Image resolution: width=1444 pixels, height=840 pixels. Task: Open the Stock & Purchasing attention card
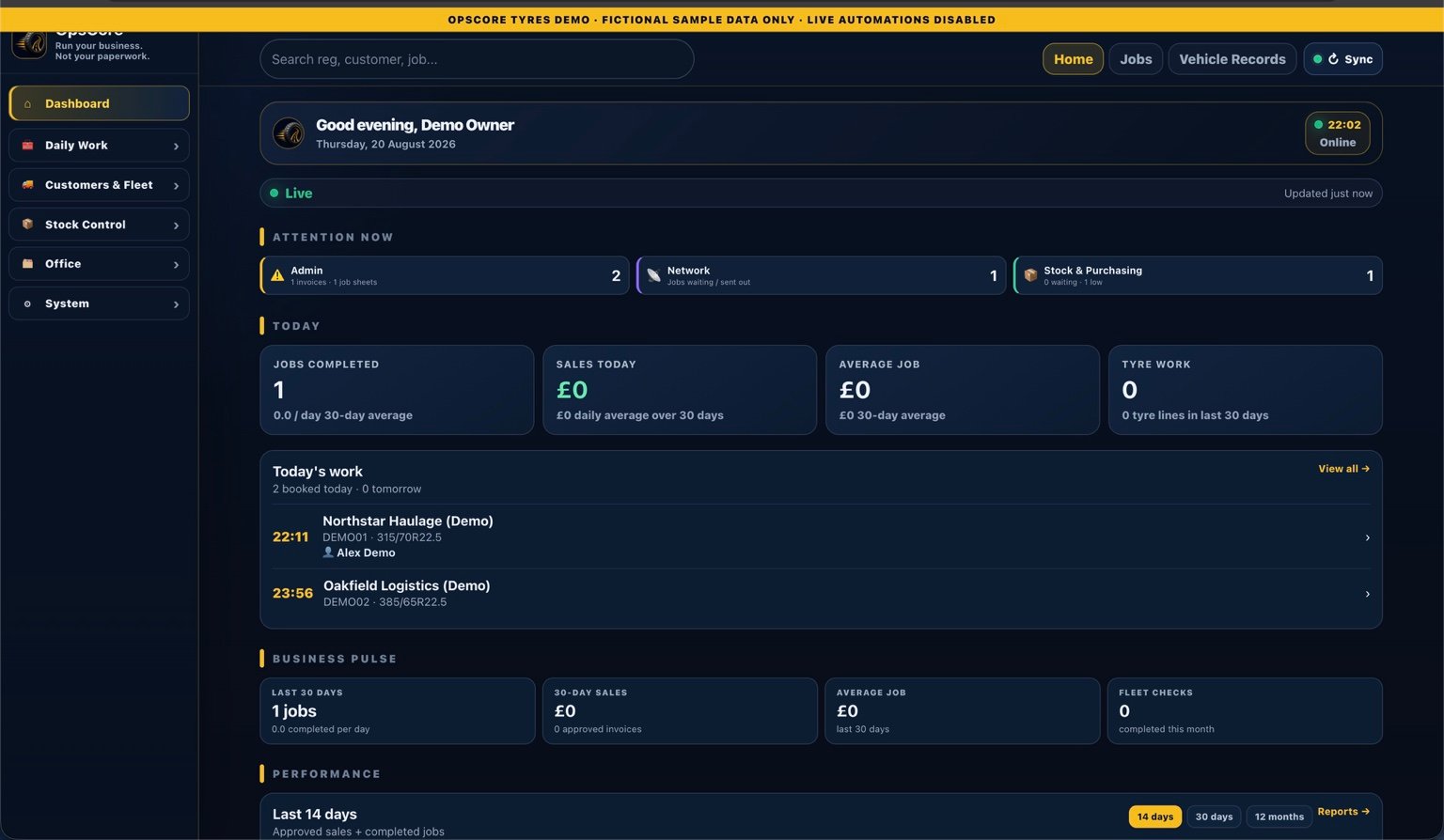1198,275
